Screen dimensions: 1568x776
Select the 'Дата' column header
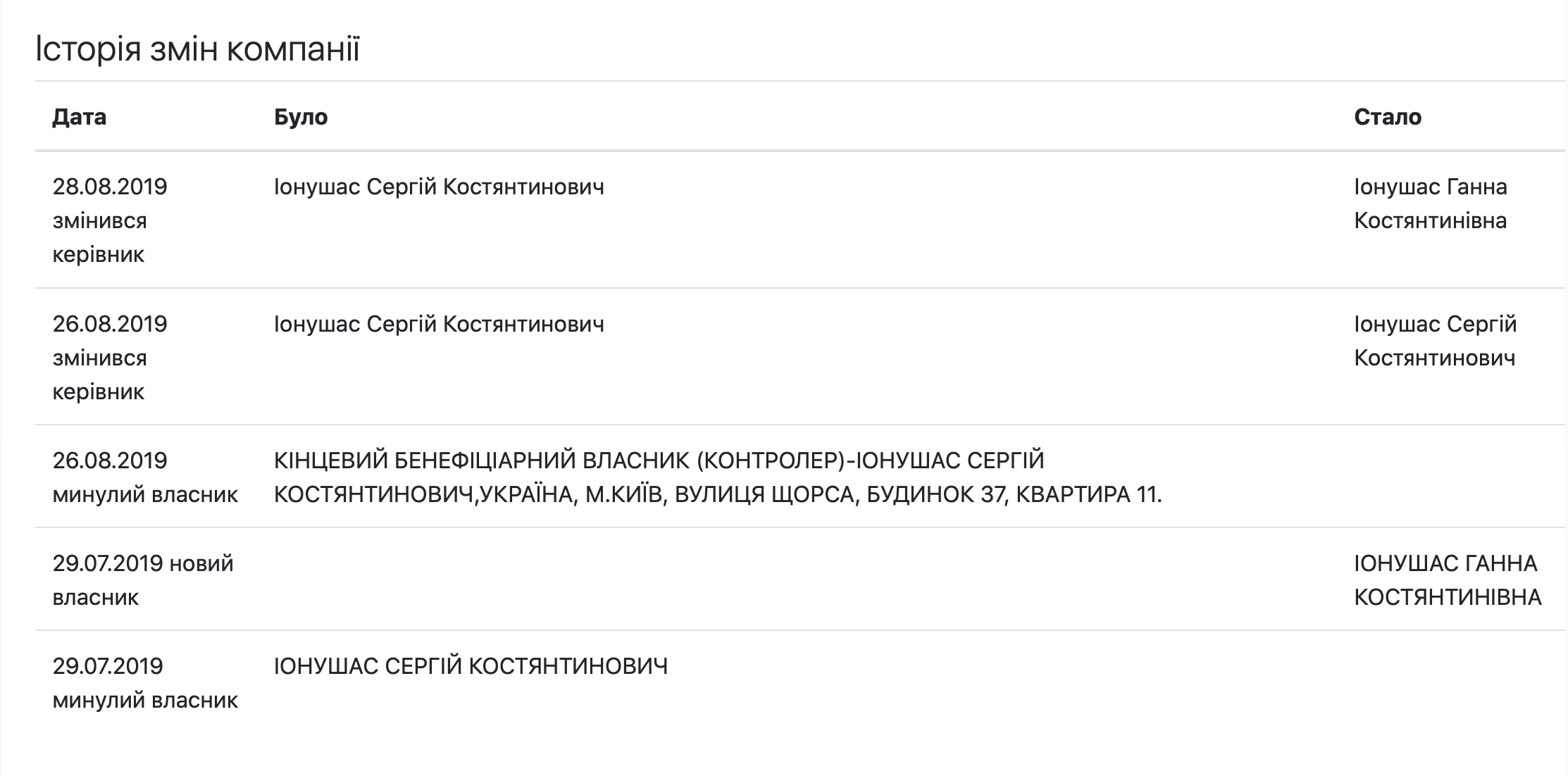pos(80,117)
